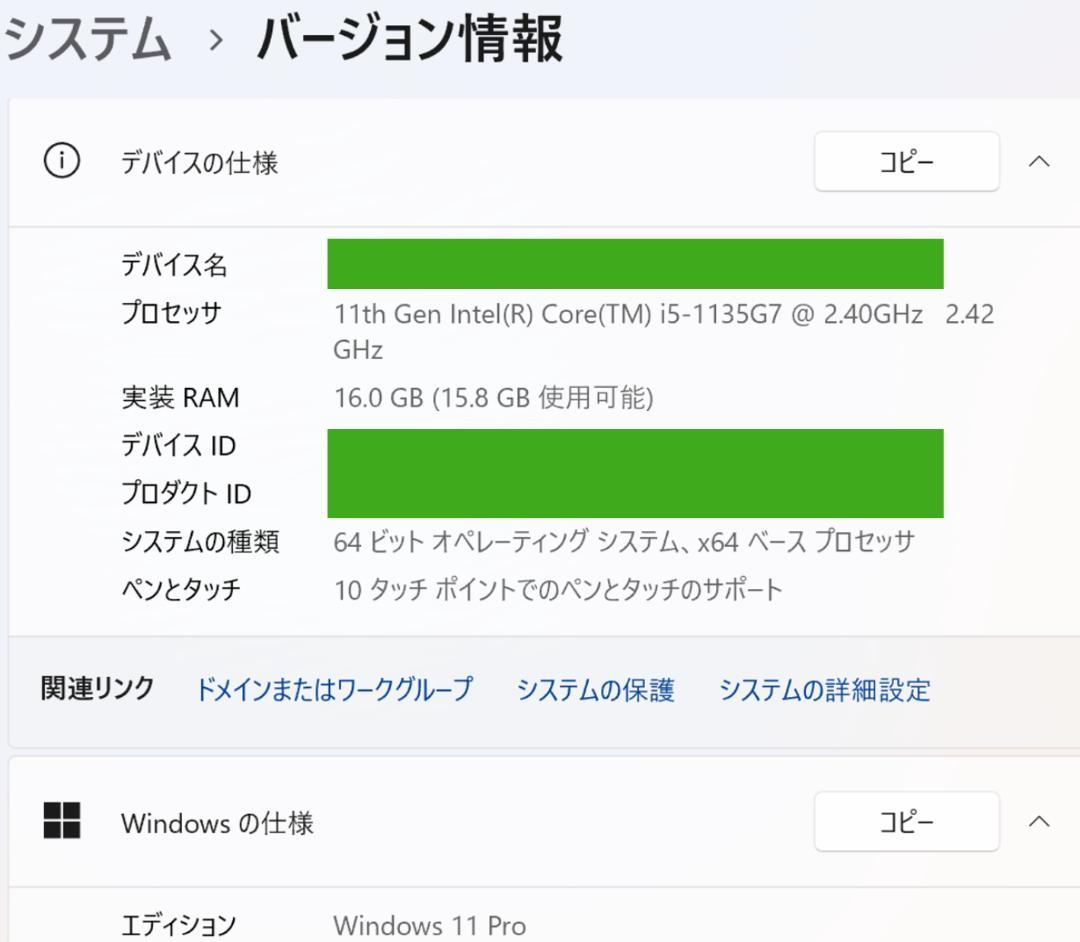Click the device specifications info icon
Screen dimensions: 1080x942
(62, 162)
